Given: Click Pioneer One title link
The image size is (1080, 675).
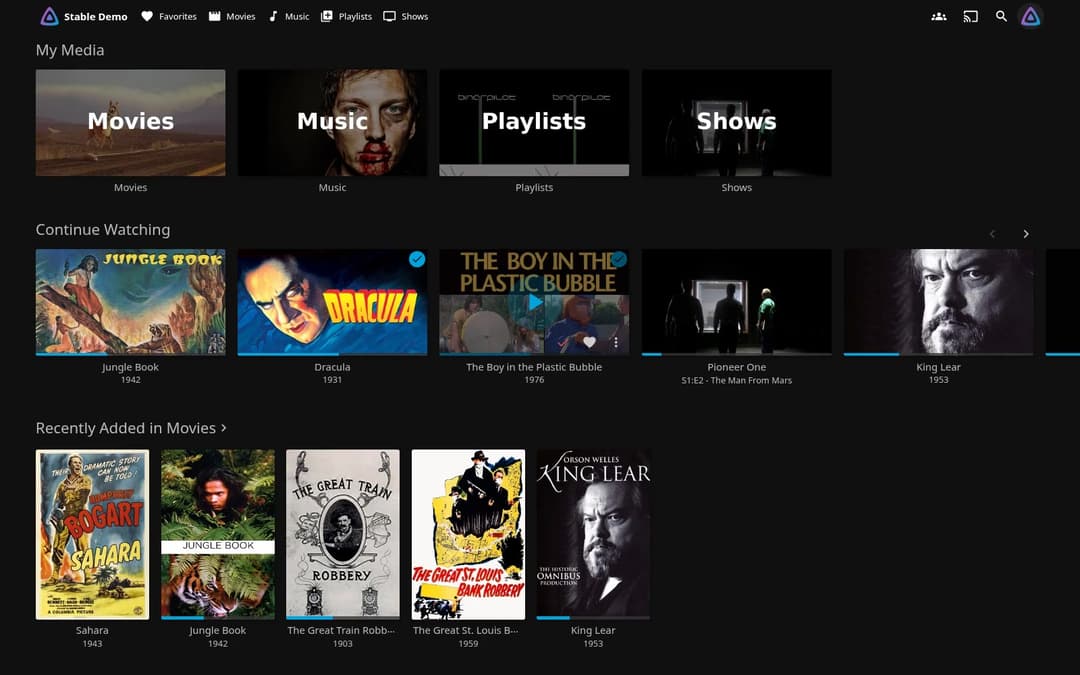Looking at the screenshot, I should coord(736,367).
